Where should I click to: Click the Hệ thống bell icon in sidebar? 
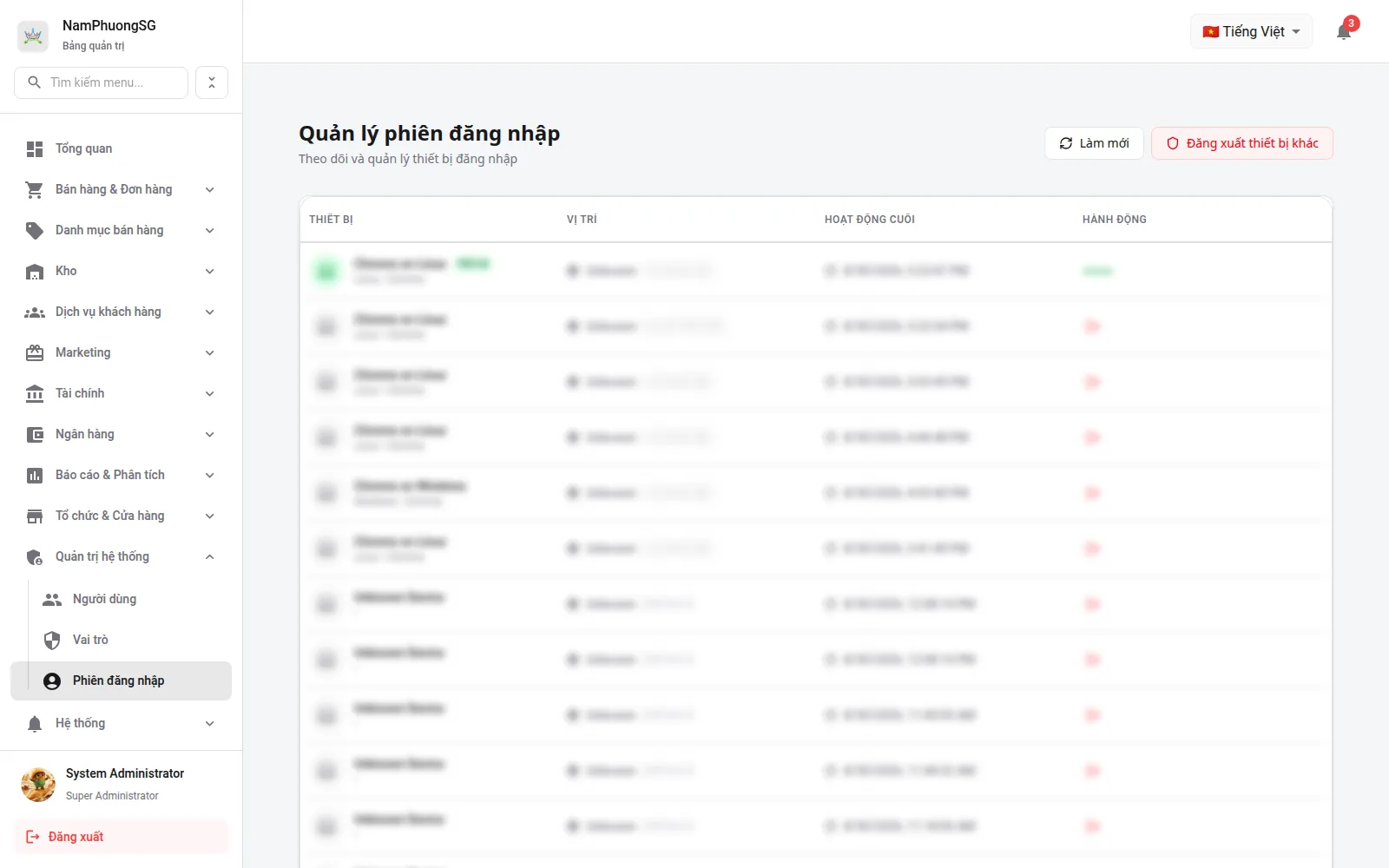point(35,724)
